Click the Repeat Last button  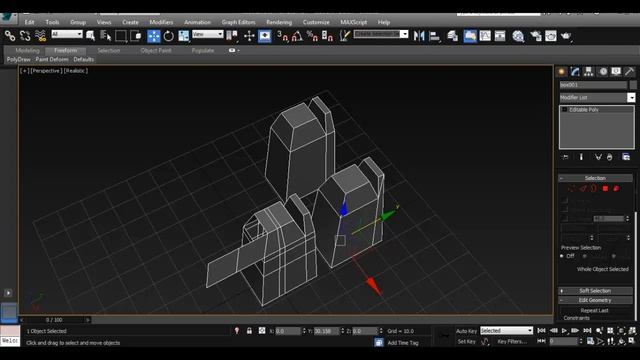[x=594, y=311]
